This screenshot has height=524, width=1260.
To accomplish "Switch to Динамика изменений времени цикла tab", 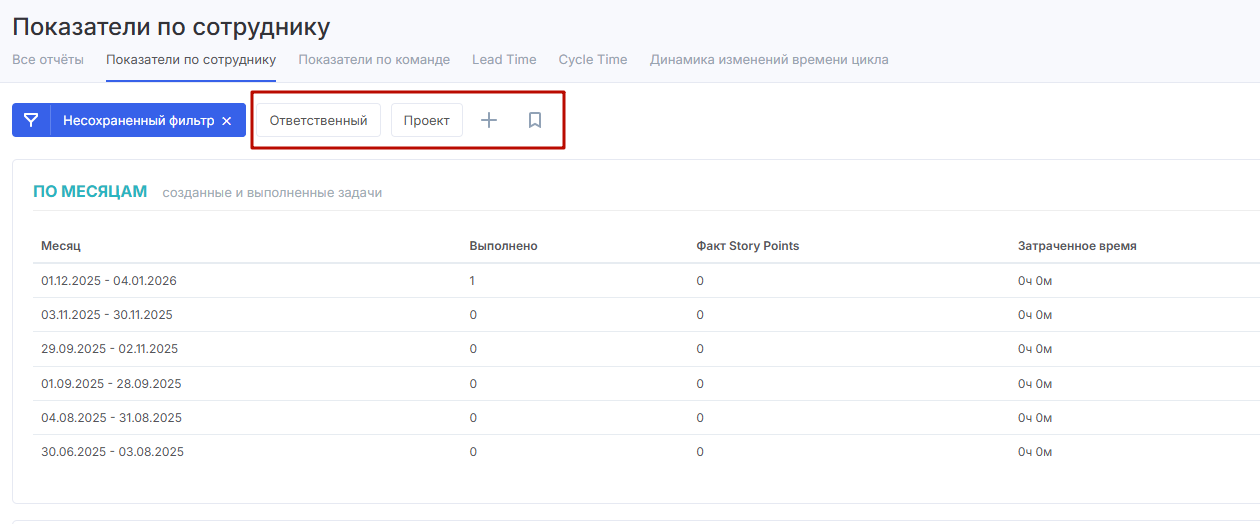I will pos(769,59).
